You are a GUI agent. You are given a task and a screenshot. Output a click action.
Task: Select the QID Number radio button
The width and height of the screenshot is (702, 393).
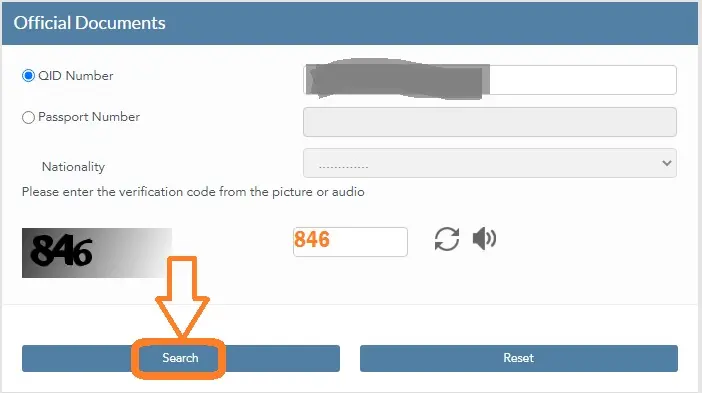[28, 76]
